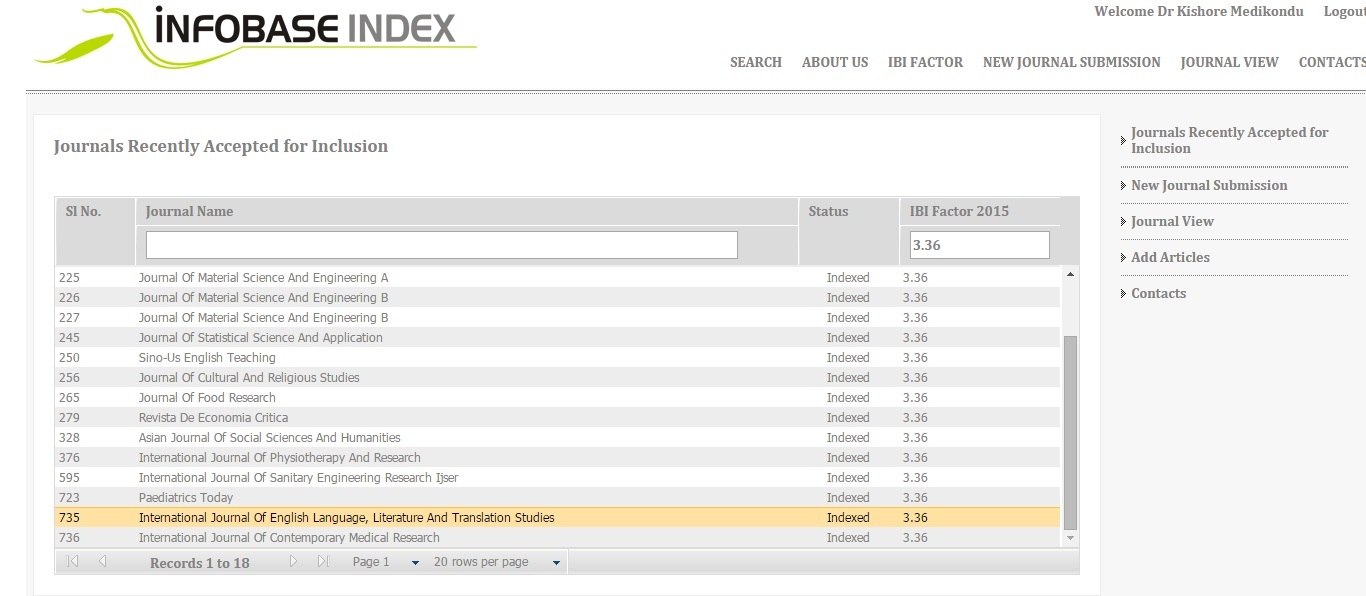Open the Contacts sidebar link
1366x596 pixels.
[1158, 293]
